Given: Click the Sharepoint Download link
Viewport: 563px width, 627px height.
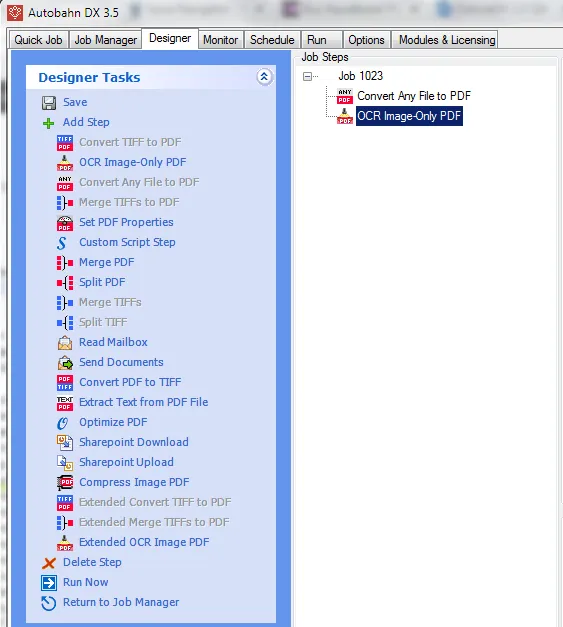Looking at the screenshot, I should tap(134, 442).
